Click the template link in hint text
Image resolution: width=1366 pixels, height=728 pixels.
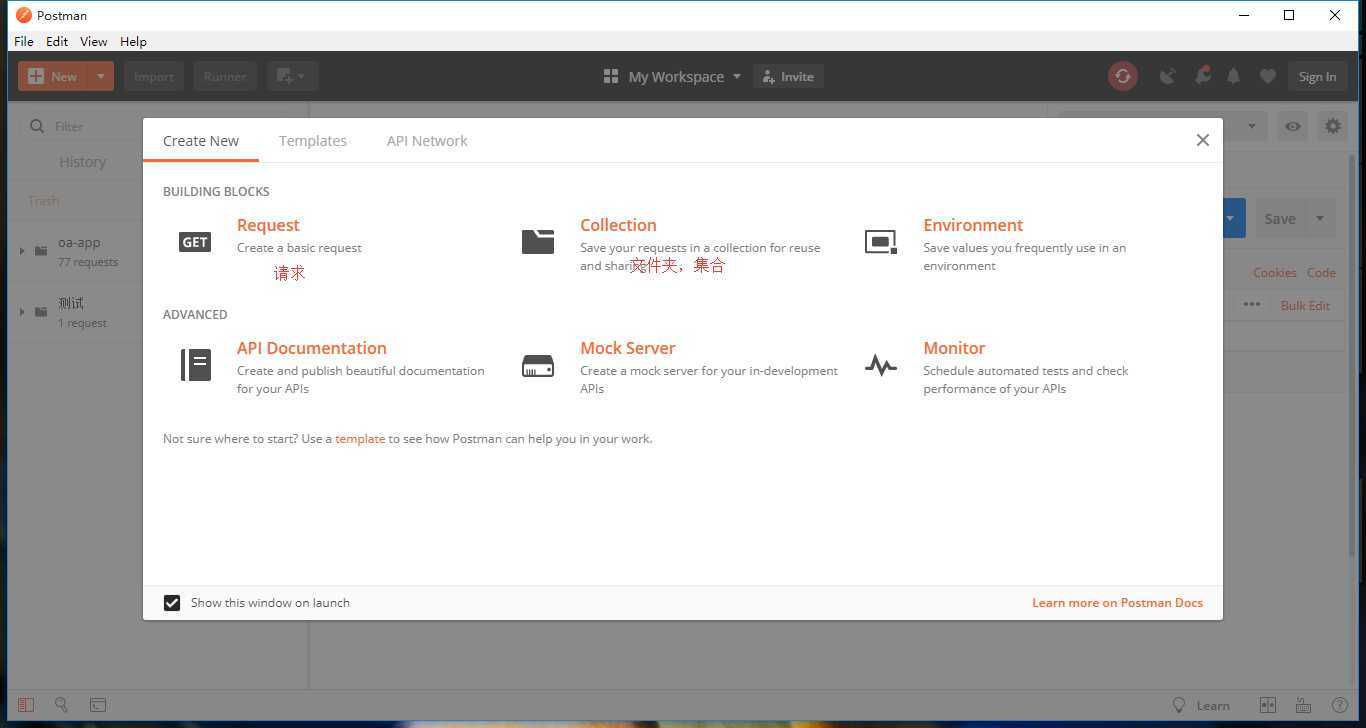[360, 438]
